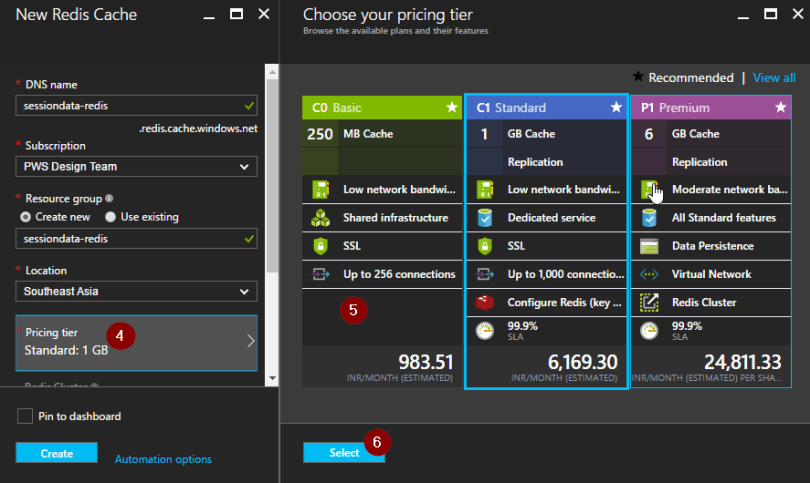Screen dimensions: 810x483
Task: Expand the Pricing tier selector row
Action: 136,343
